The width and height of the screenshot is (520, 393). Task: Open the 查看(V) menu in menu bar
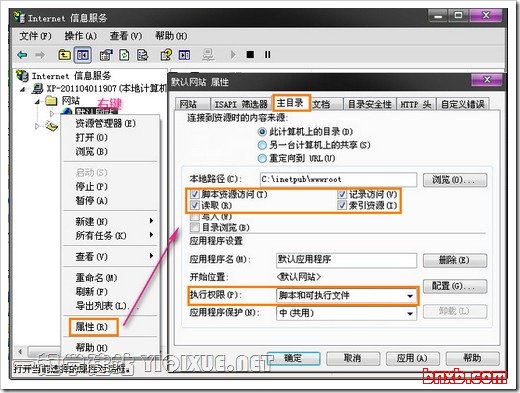(126, 36)
